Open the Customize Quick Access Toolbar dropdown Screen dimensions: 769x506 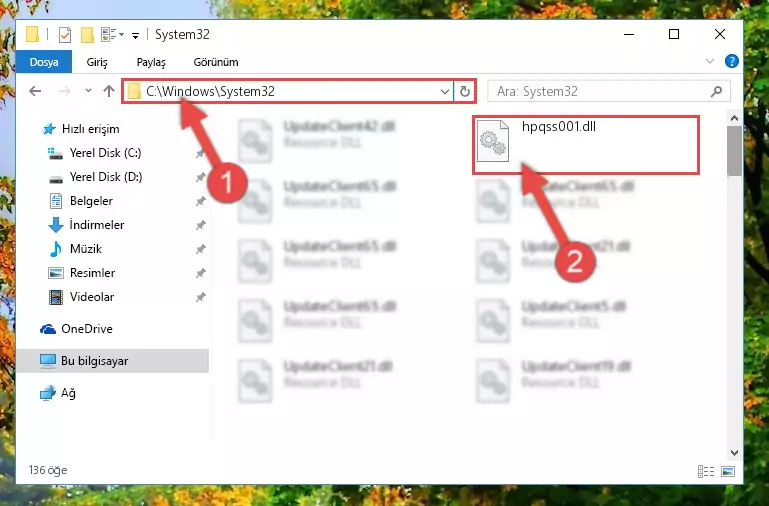point(135,35)
